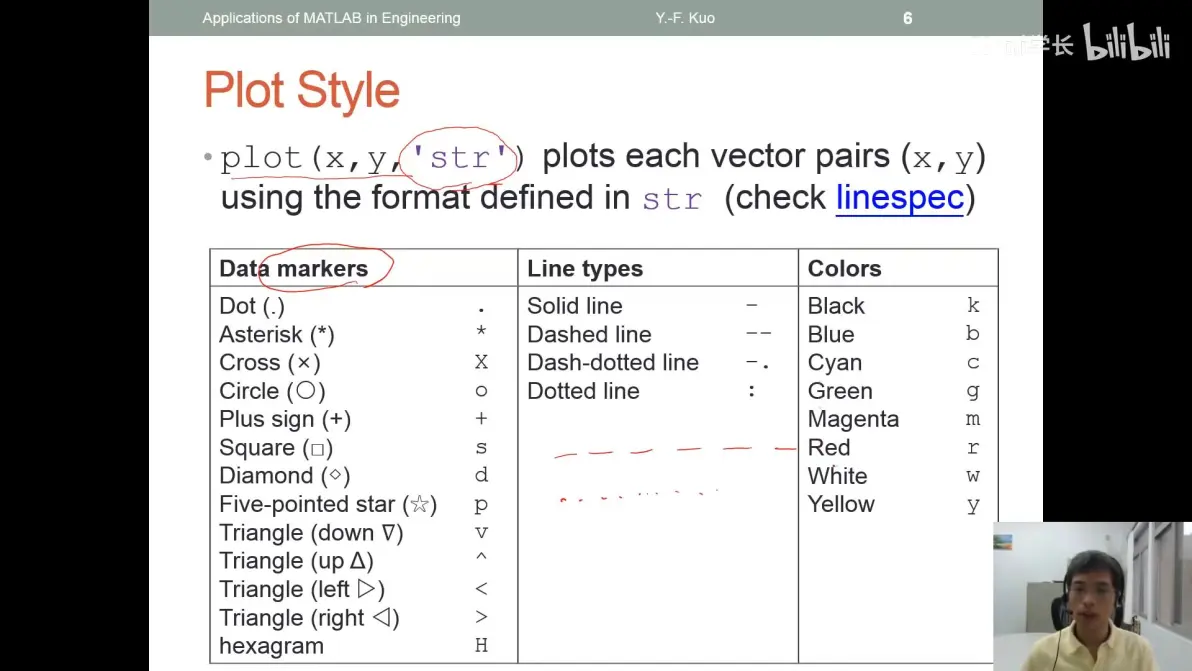Viewport: 1192px width, 671px height.
Task: Click slide number 6 in header
Action: [907, 18]
